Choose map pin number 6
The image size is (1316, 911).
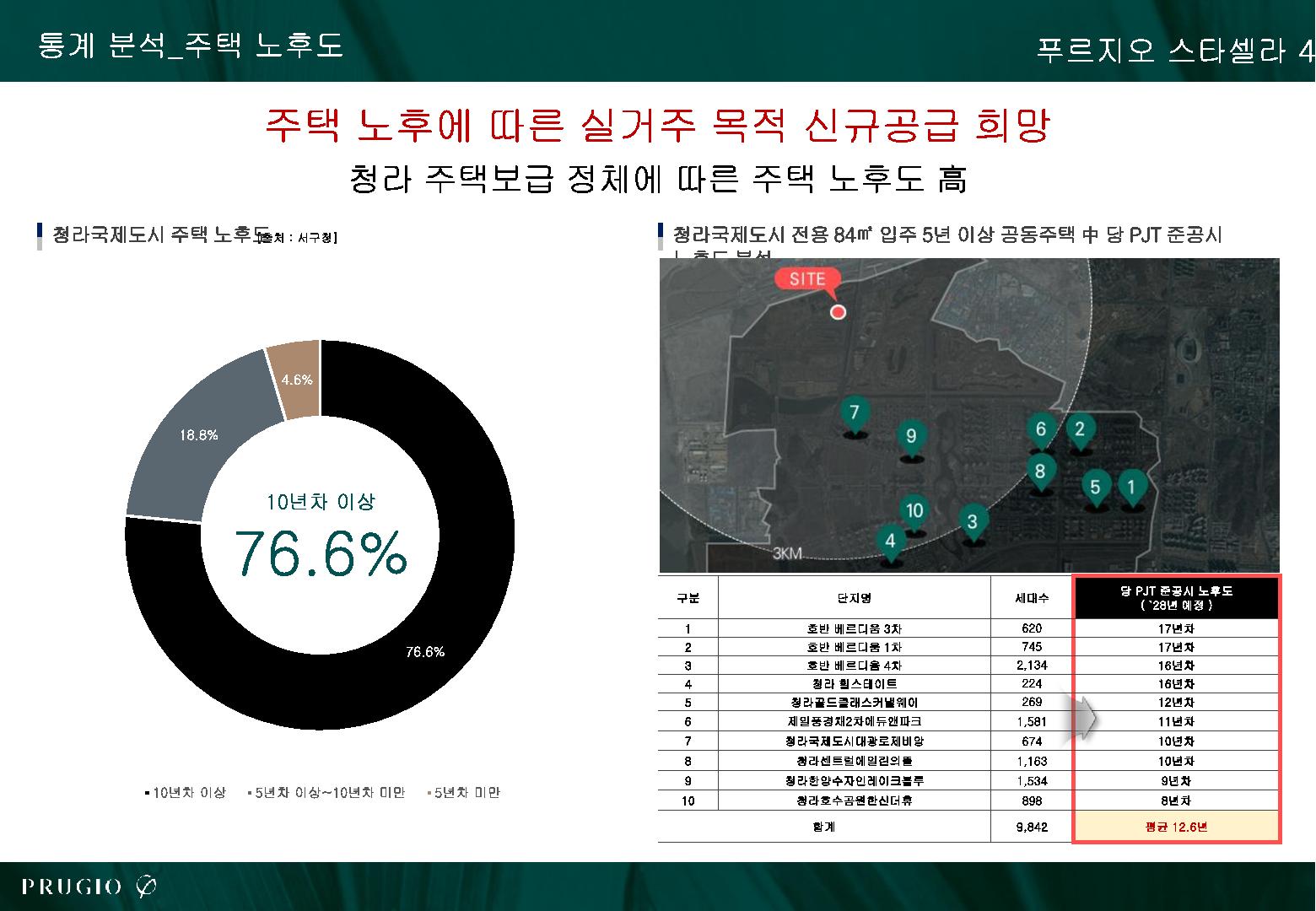[x=1040, y=432]
